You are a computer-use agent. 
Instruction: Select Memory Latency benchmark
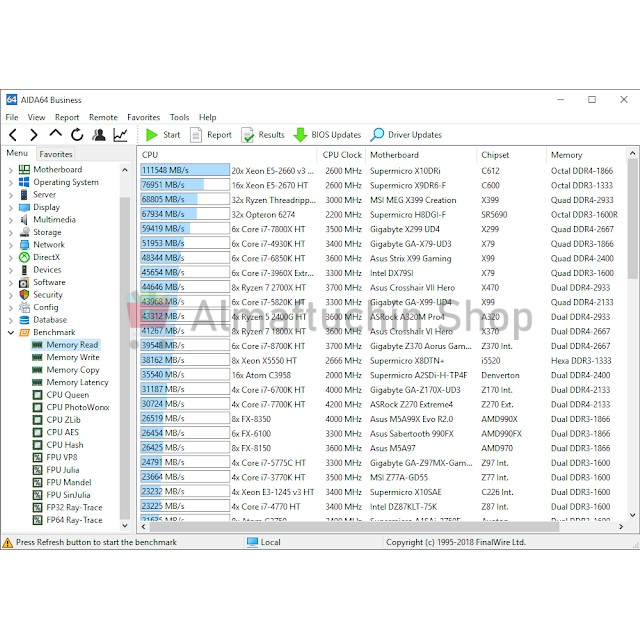click(x=77, y=382)
